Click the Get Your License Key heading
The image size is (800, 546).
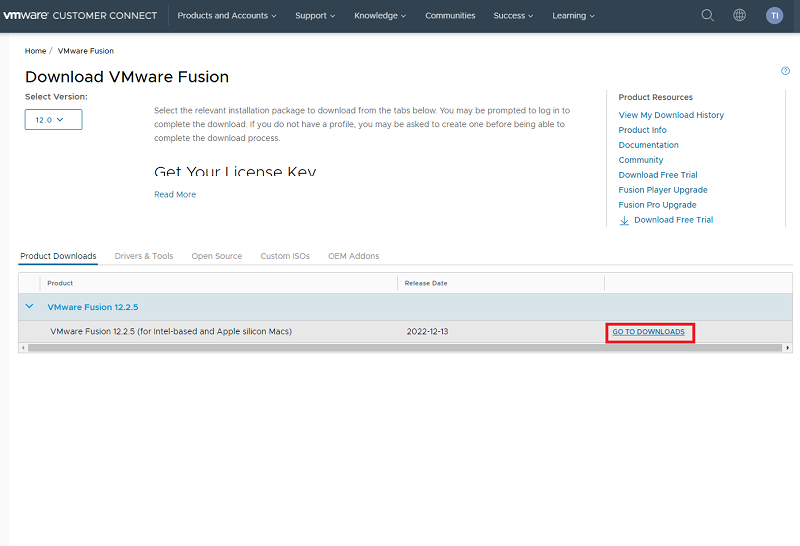(235, 171)
